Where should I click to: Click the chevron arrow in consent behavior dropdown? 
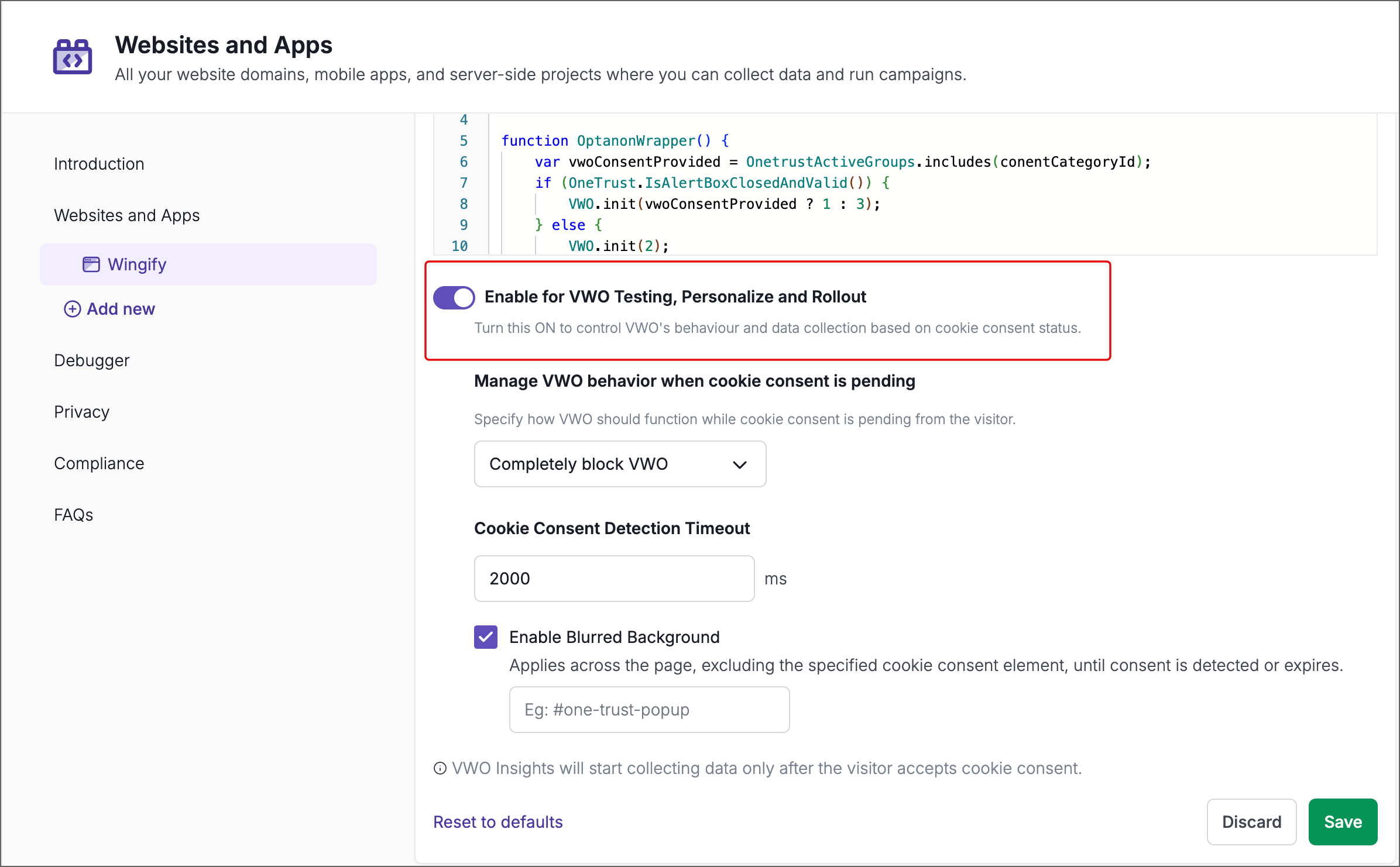click(740, 465)
